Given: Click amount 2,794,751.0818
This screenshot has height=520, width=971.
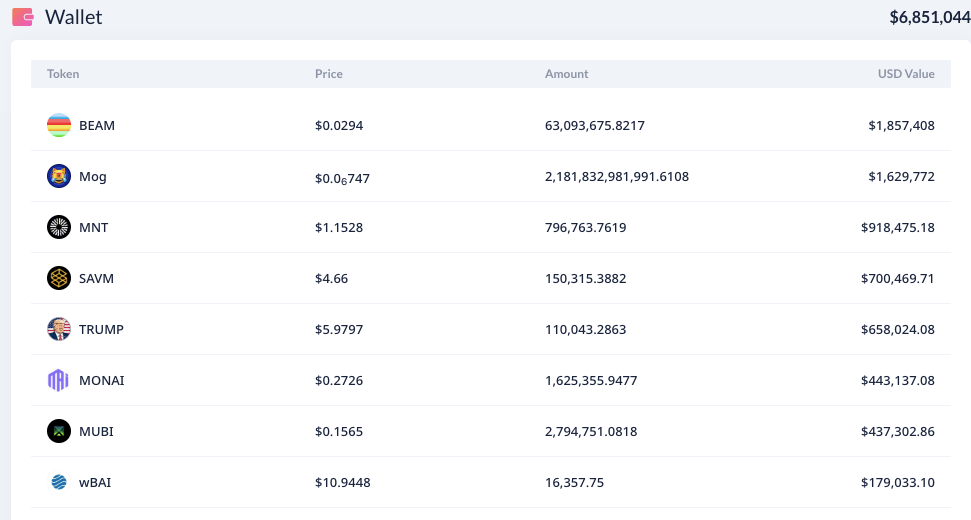Looking at the screenshot, I should (591, 431).
